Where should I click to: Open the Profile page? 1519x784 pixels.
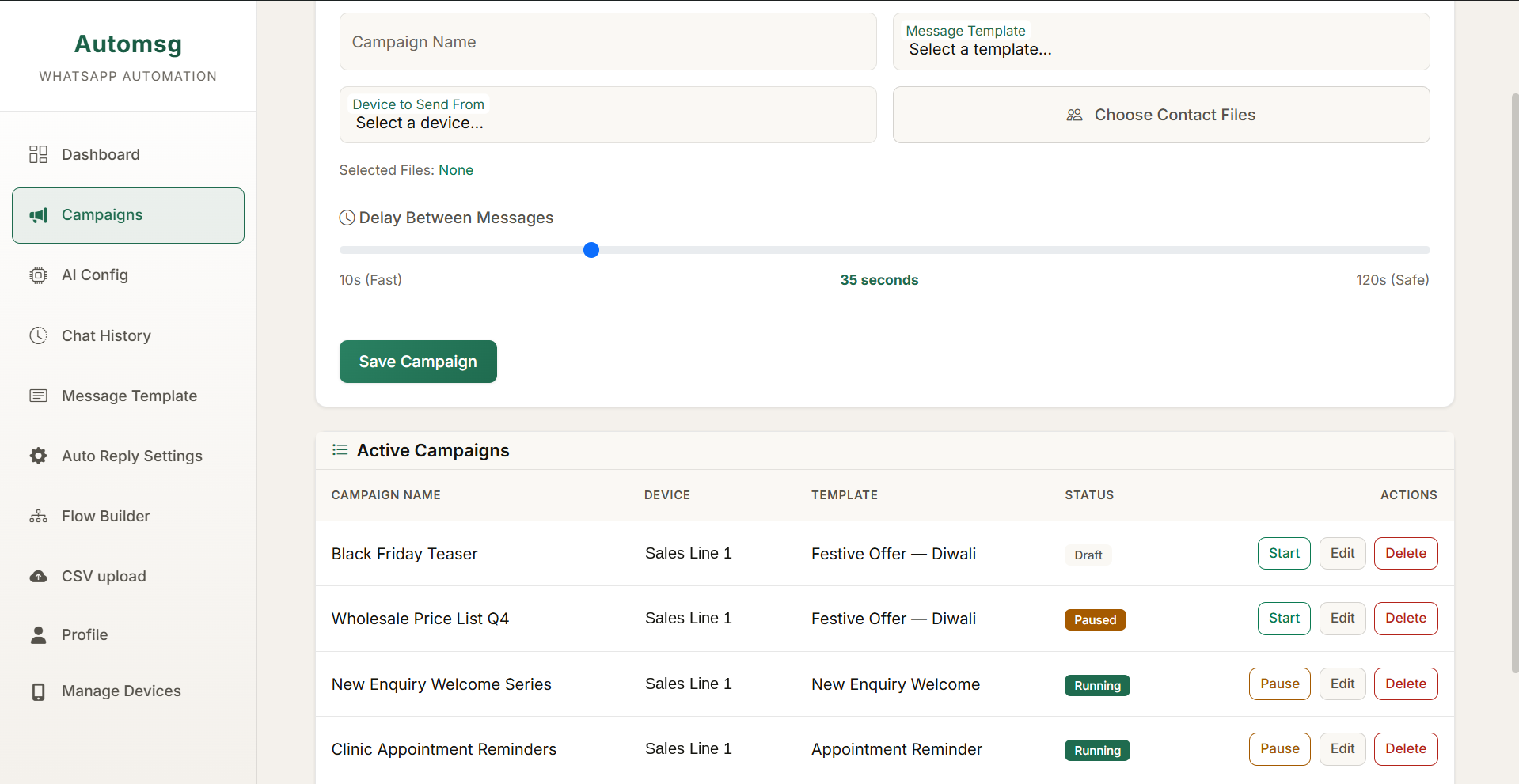[x=128, y=634]
